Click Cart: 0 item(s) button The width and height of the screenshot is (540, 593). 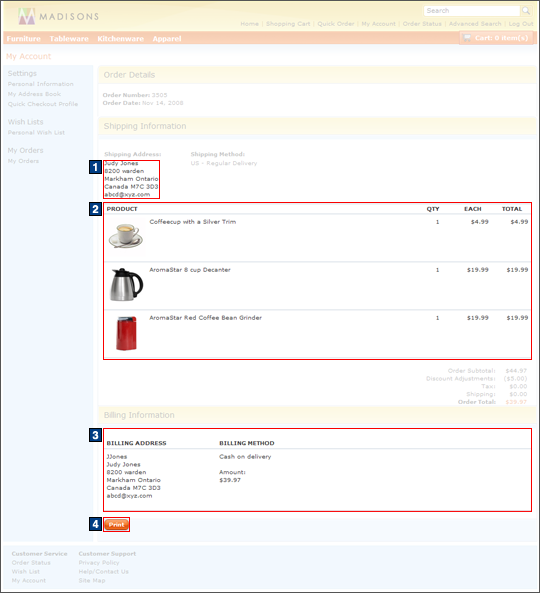(x=496, y=38)
